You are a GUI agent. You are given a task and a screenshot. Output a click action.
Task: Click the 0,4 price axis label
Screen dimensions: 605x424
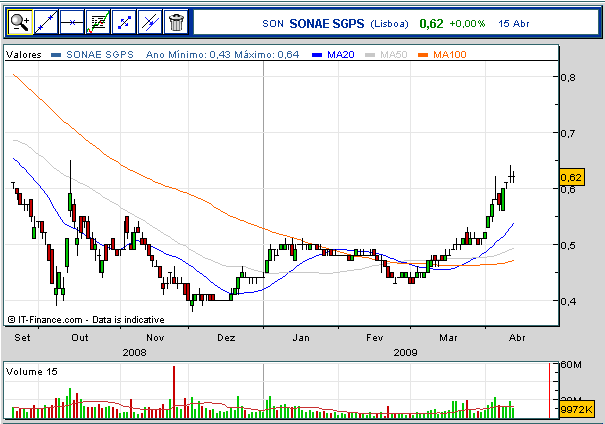point(568,301)
